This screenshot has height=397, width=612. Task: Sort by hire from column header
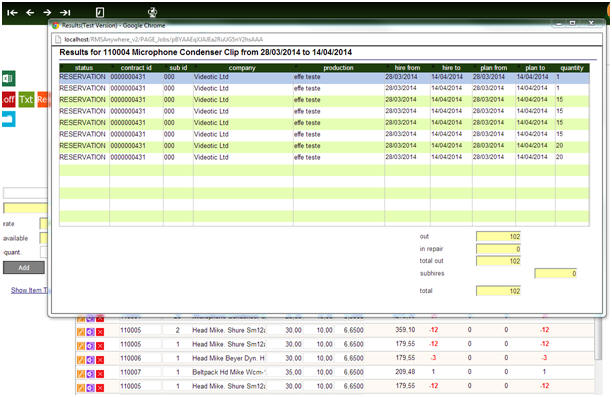tap(407, 68)
